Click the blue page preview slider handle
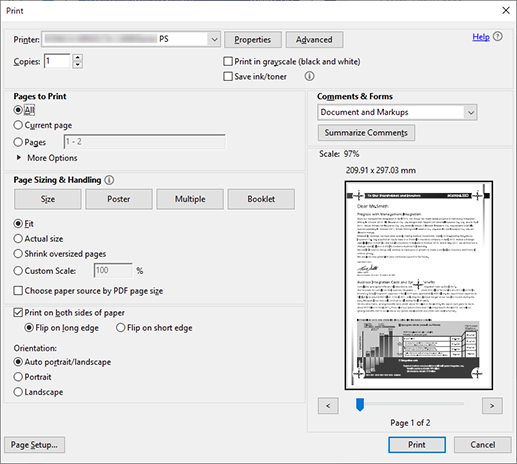 (360, 404)
